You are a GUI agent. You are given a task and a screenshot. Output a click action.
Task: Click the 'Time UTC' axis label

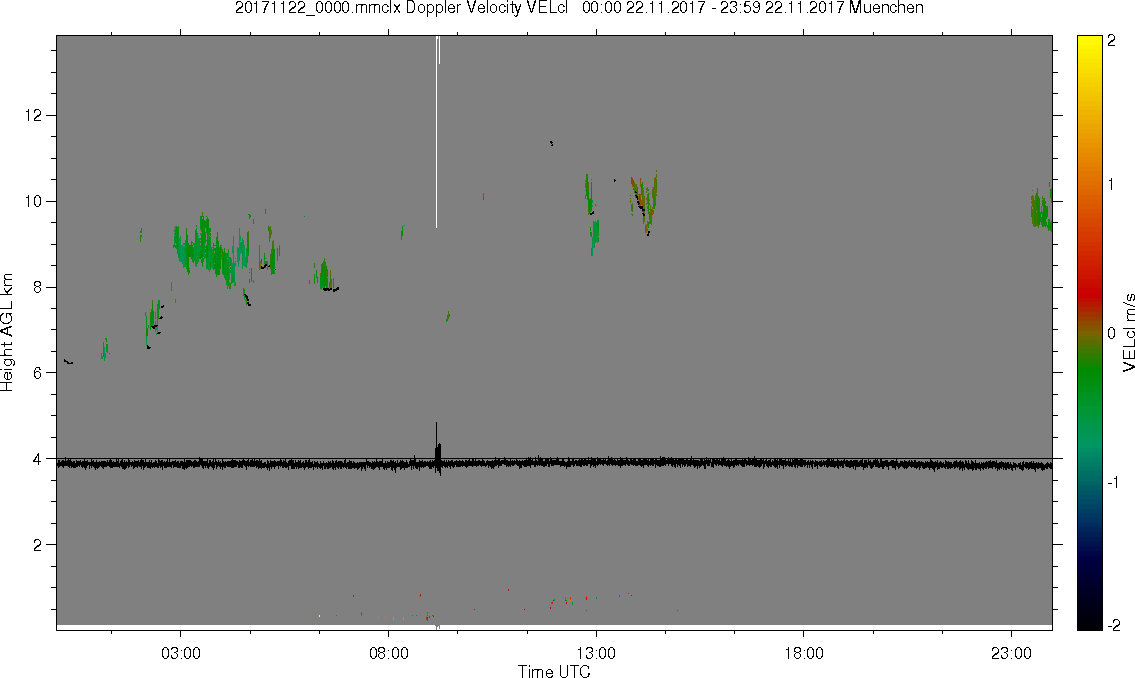pos(554,671)
